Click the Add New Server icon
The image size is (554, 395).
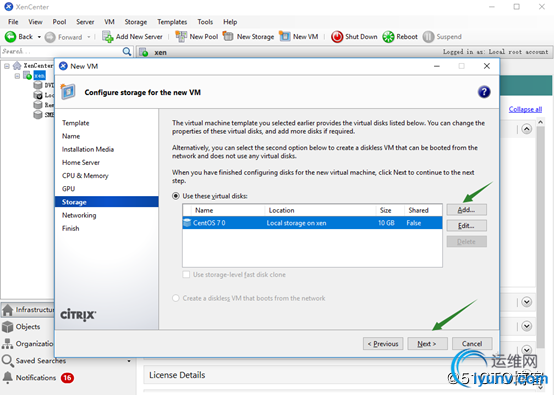[x=107, y=36]
